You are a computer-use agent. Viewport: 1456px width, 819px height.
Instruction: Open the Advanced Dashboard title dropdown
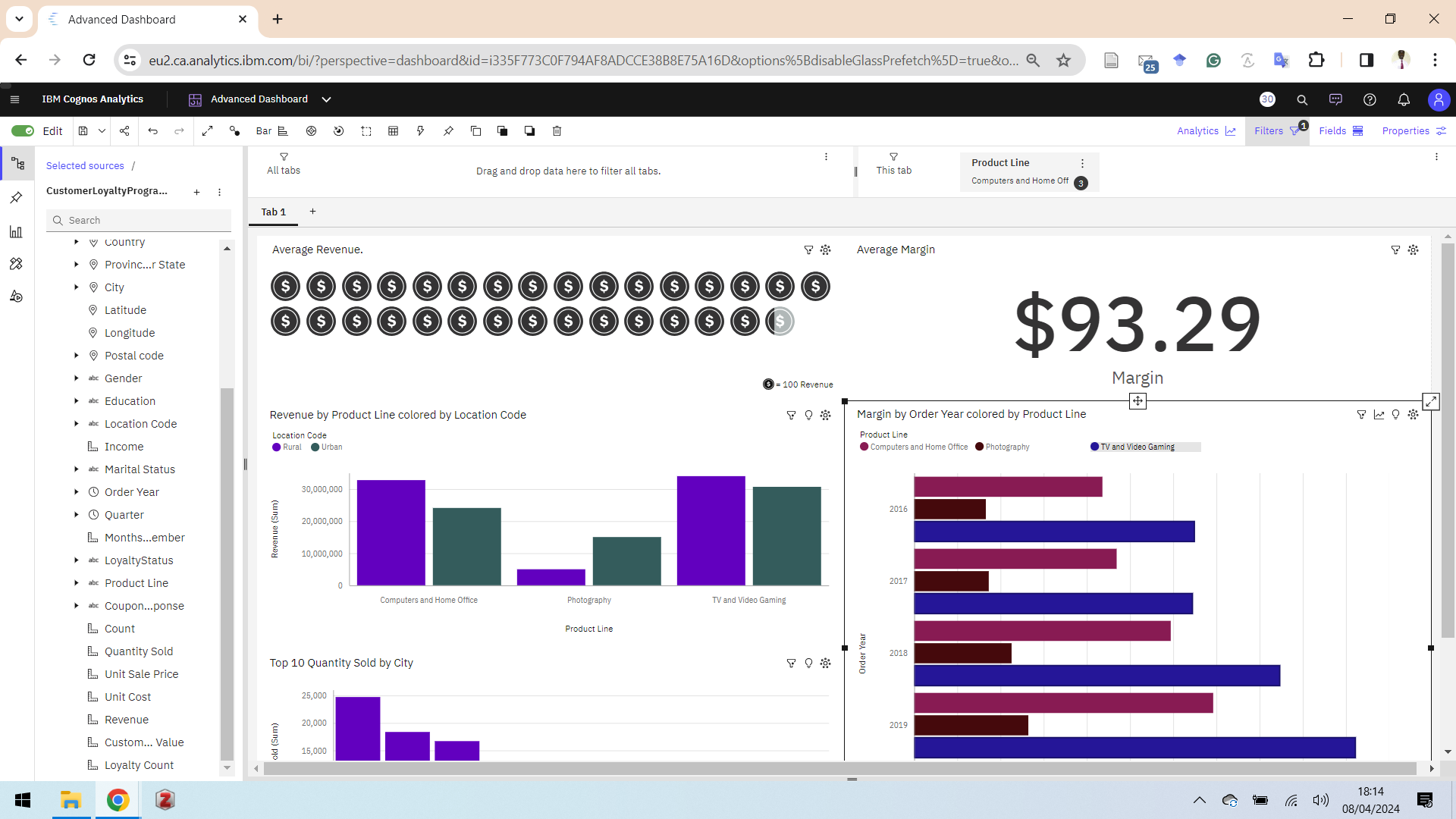tap(326, 99)
